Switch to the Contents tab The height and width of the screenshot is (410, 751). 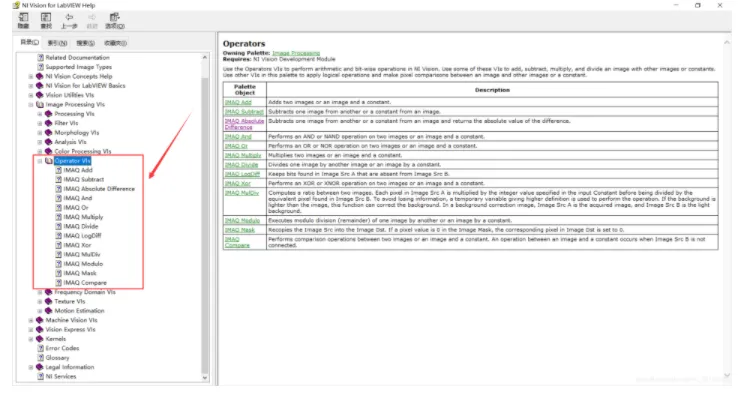click(x=29, y=43)
